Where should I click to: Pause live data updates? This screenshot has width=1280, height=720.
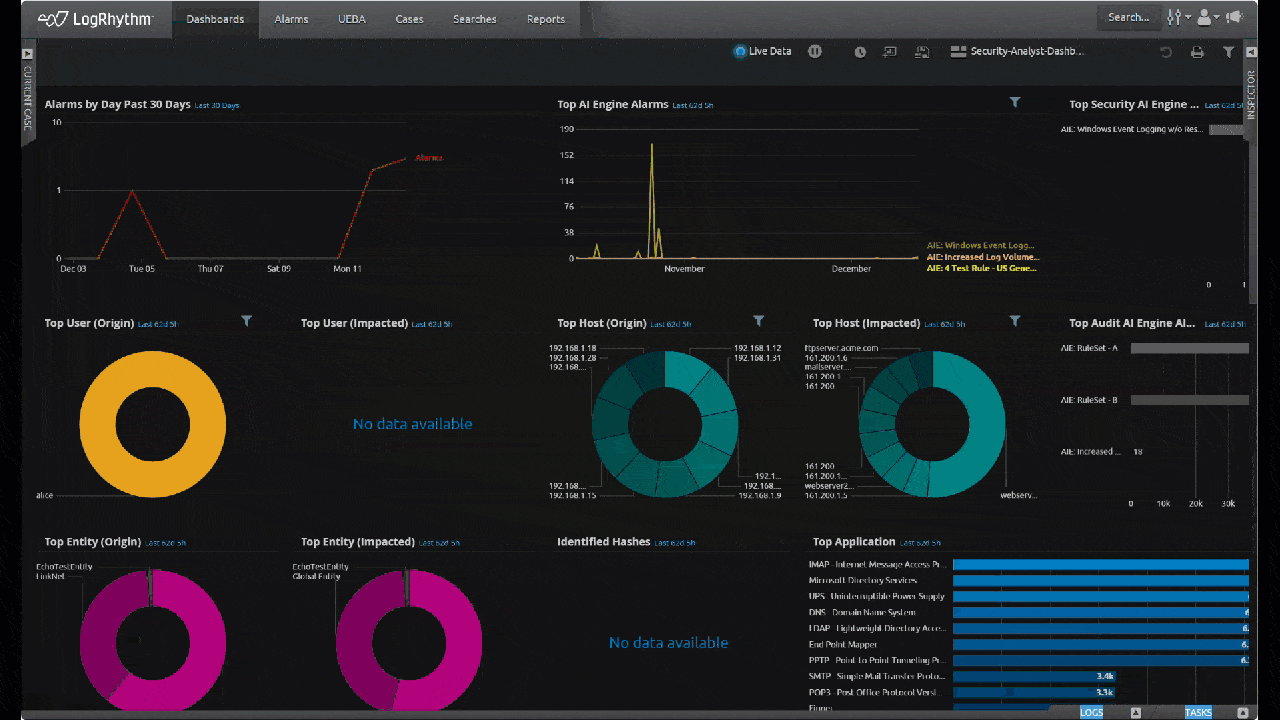(x=815, y=51)
